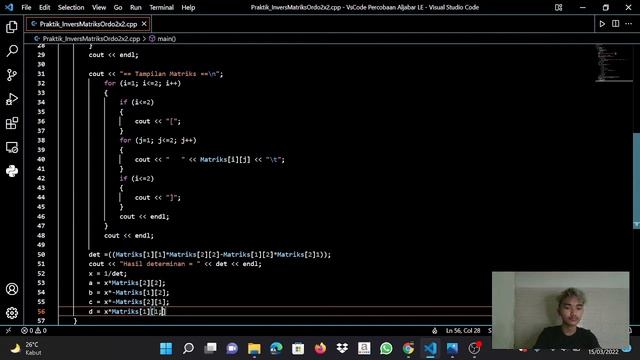Open Firefox from the taskbar

[x=320, y=348]
